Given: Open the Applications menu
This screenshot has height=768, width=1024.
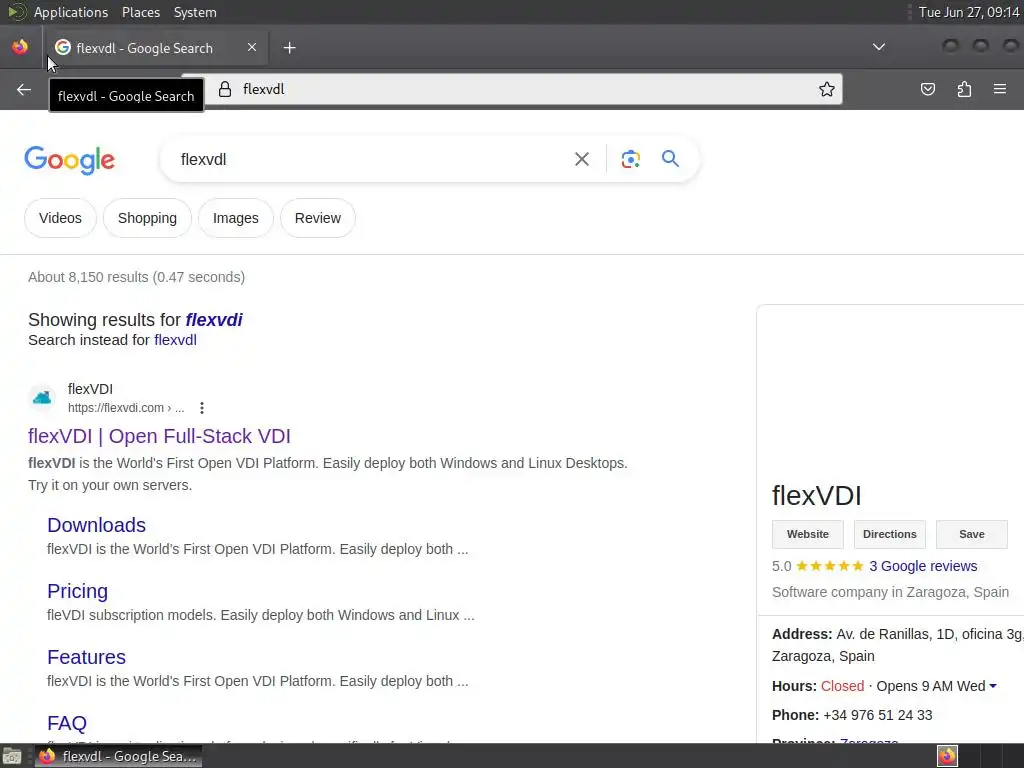Looking at the screenshot, I should point(71,12).
